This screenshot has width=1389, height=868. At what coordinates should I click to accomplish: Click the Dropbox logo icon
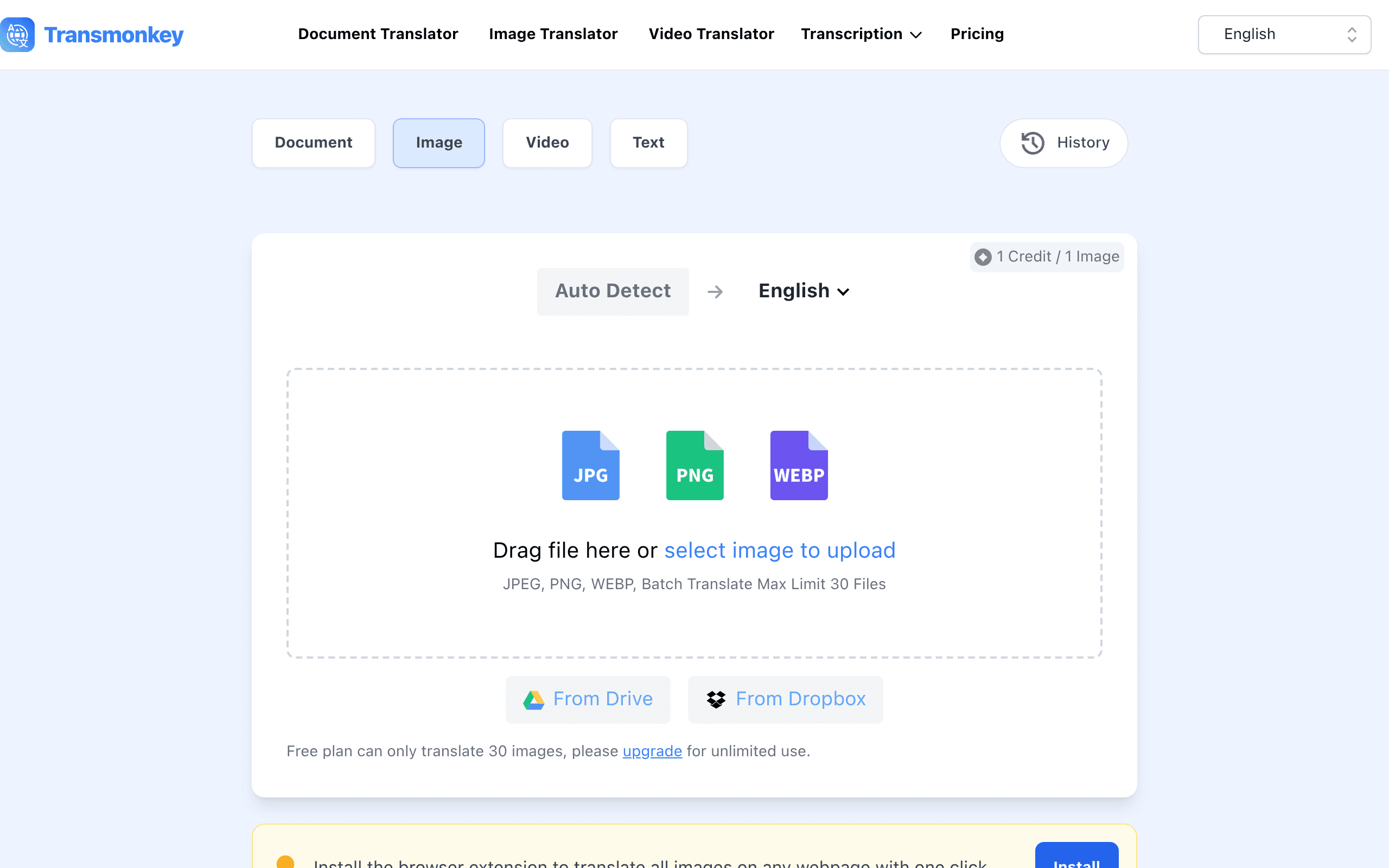[x=716, y=700]
